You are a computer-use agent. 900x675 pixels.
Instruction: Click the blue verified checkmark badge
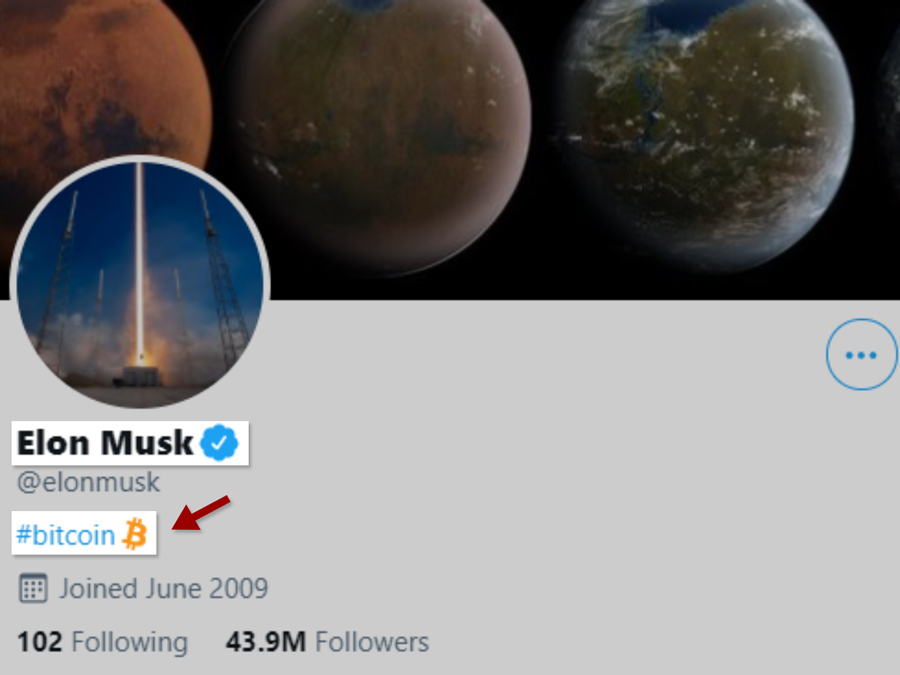pyautogui.click(x=219, y=443)
